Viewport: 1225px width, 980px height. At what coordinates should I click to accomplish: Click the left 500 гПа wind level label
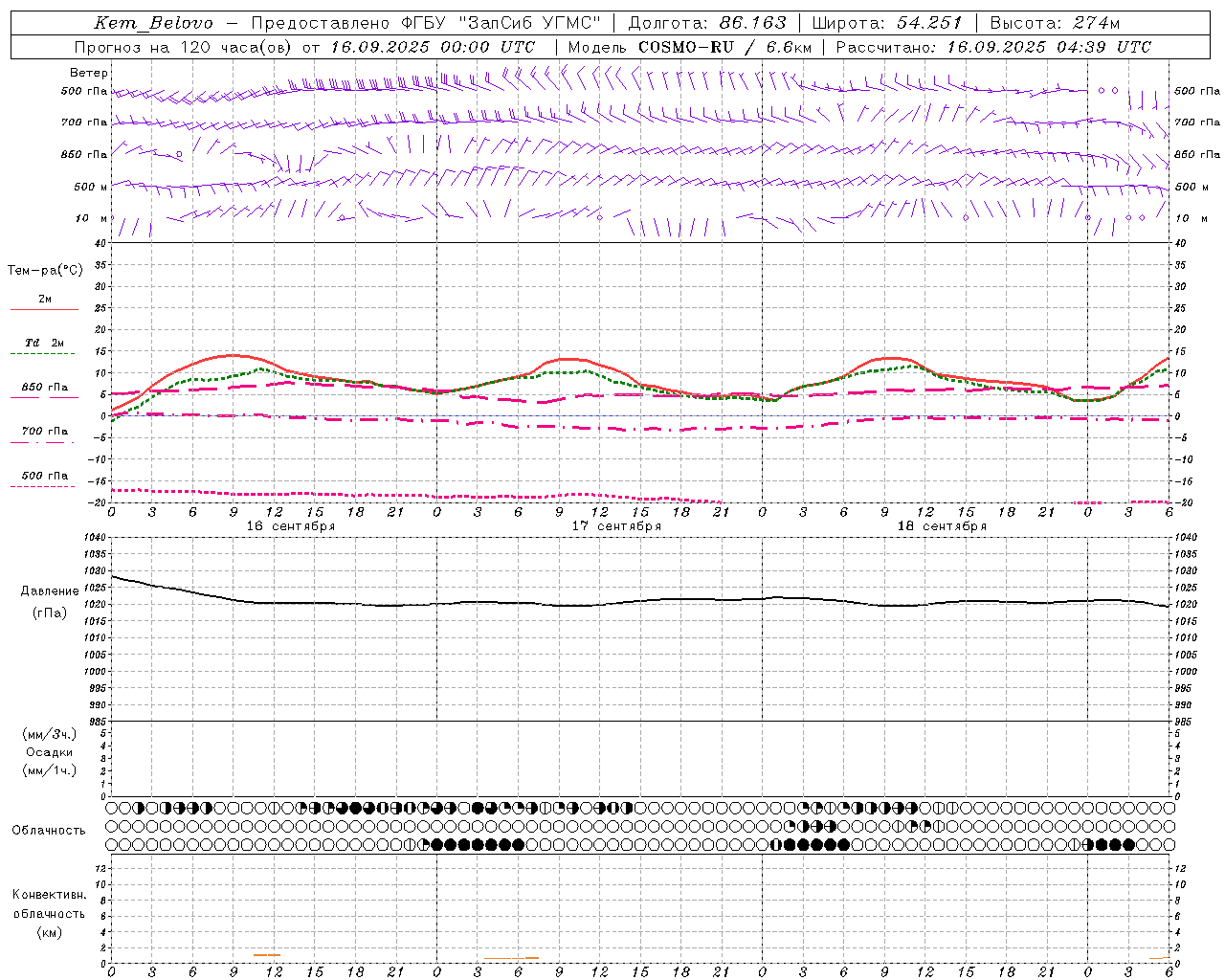pos(84,91)
